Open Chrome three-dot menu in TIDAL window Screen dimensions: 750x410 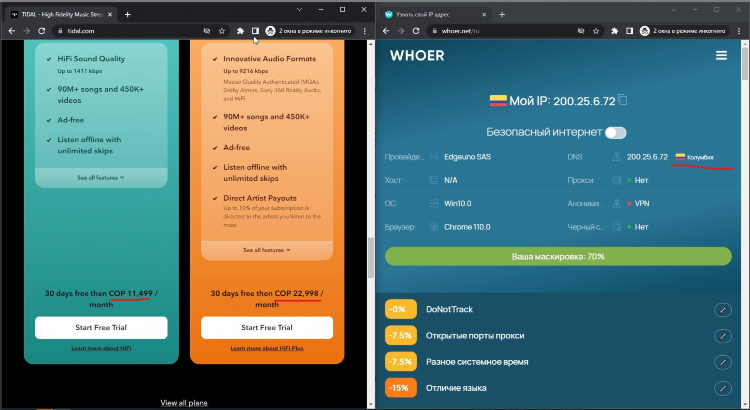pyautogui.click(x=365, y=31)
